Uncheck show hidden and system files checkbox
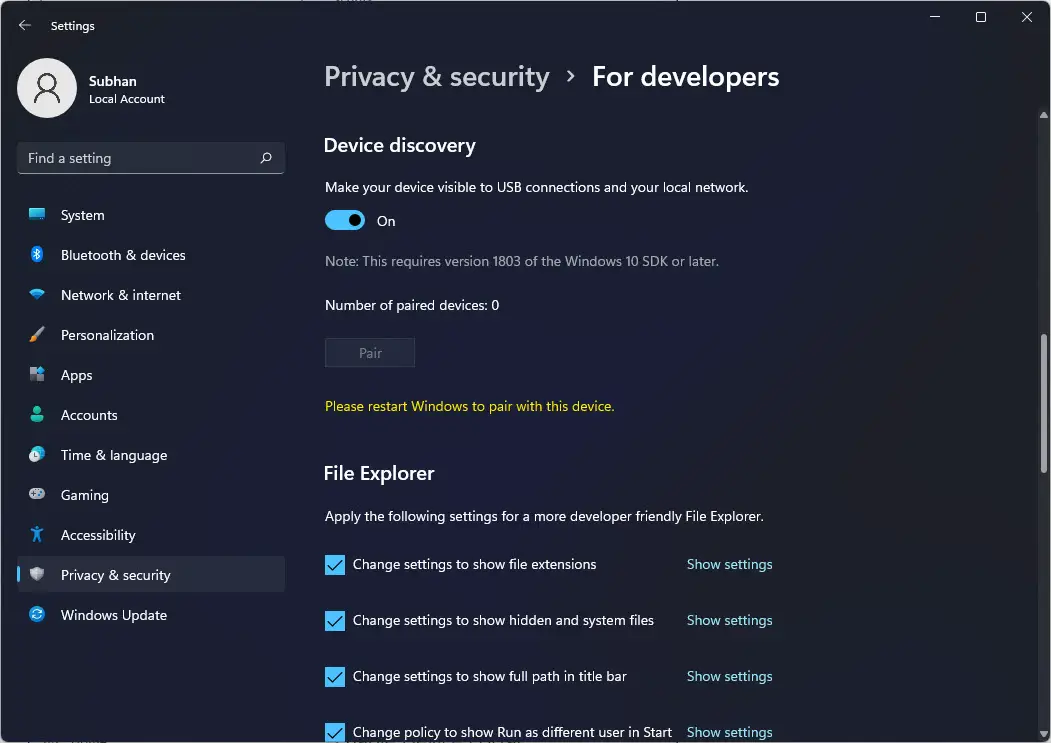Viewport: 1051px width, 743px height. click(x=334, y=620)
